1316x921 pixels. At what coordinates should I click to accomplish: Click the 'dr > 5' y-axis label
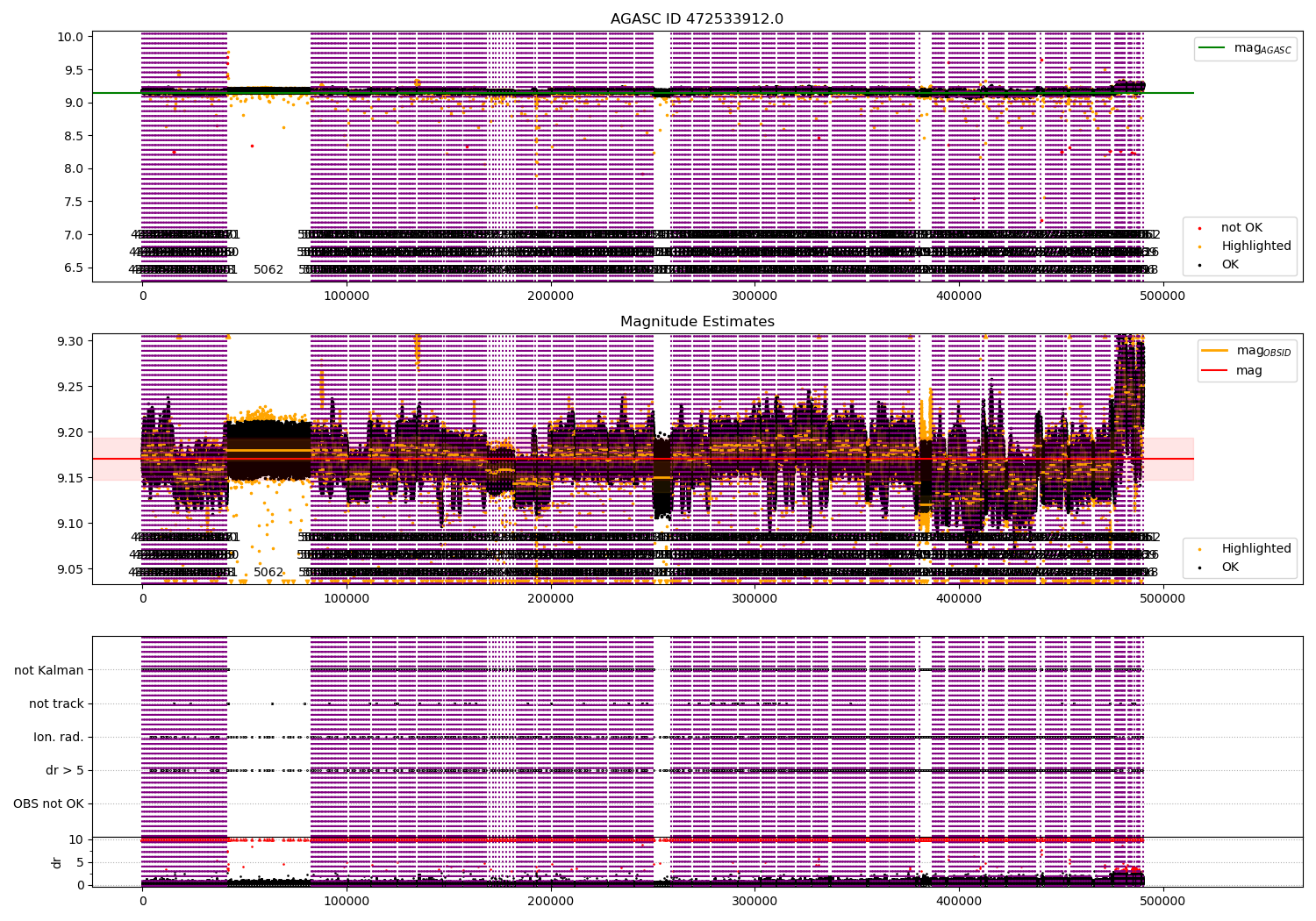click(x=65, y=770)
